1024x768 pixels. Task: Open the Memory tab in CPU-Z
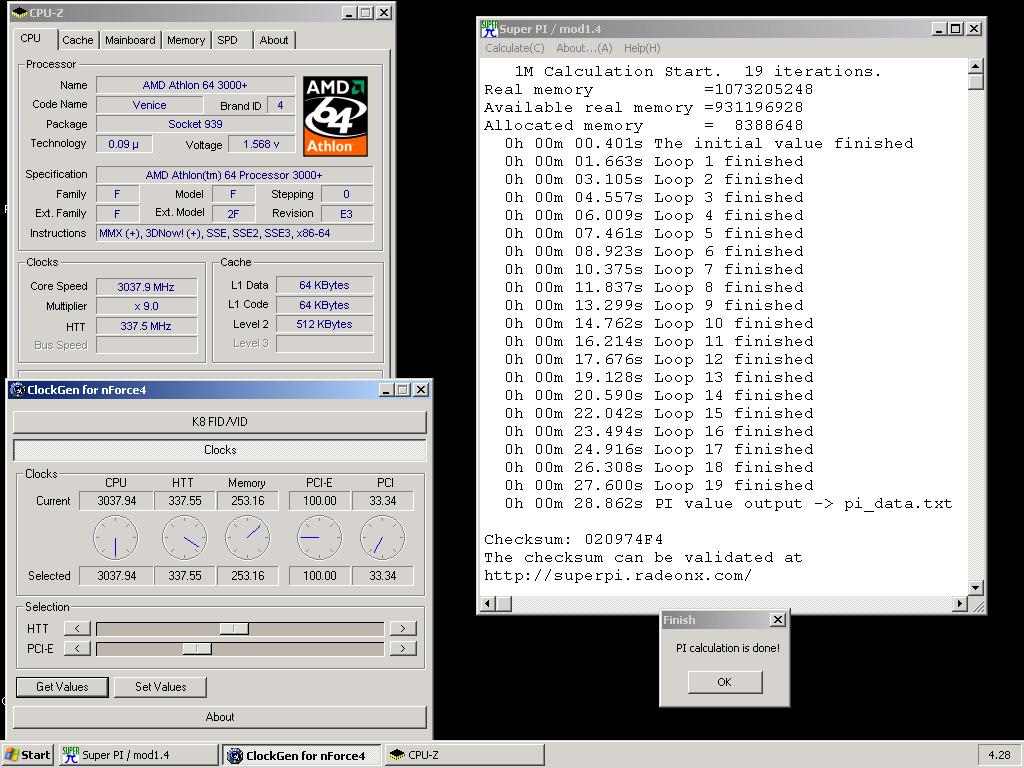pyautogui.click(x=186, y=40)
